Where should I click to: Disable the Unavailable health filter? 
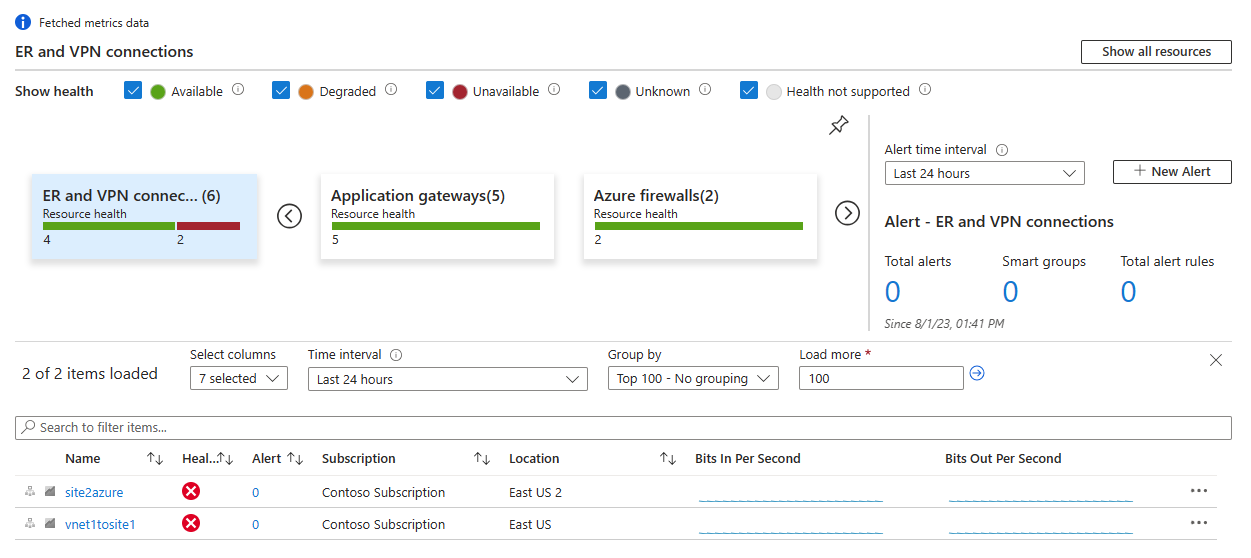click(x=435, y=91)
